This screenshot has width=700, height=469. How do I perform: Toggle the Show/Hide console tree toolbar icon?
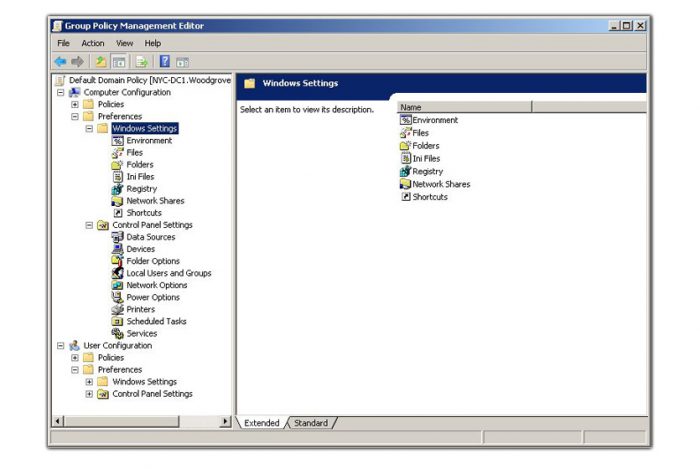click(119, 62)
